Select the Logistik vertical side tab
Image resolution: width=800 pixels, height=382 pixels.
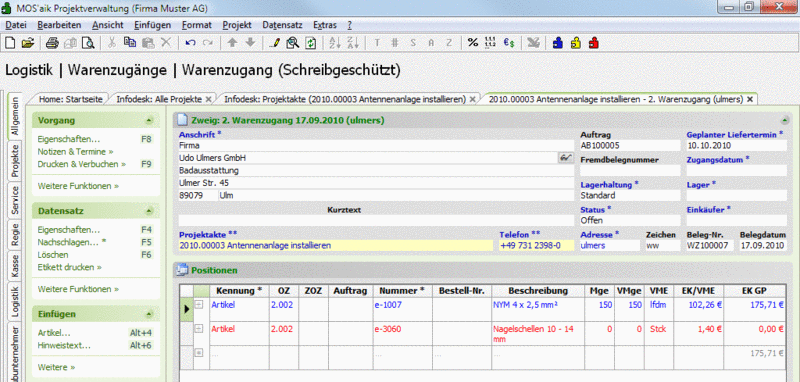15,301
